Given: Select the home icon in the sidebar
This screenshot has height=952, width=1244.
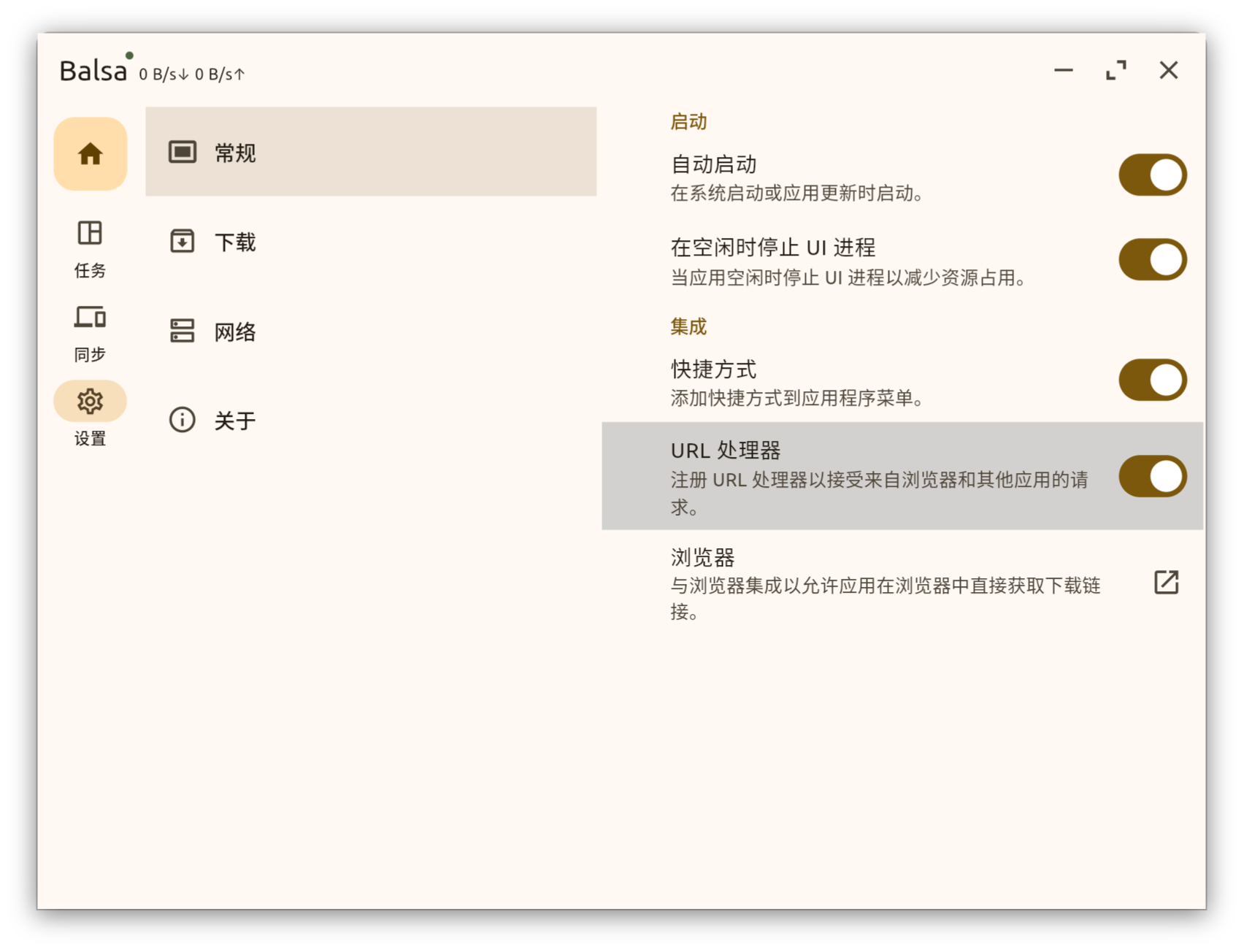Looking at the screenshot, I should tap(90, 154).
